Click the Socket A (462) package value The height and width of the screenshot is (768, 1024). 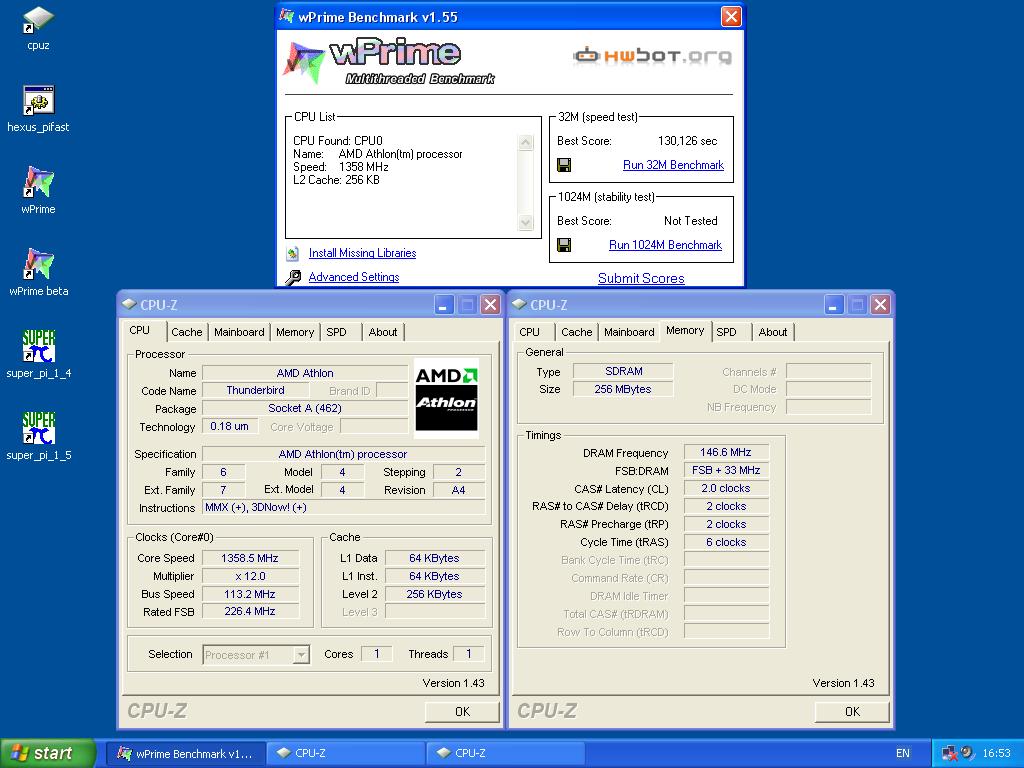[x=305, y=408]
